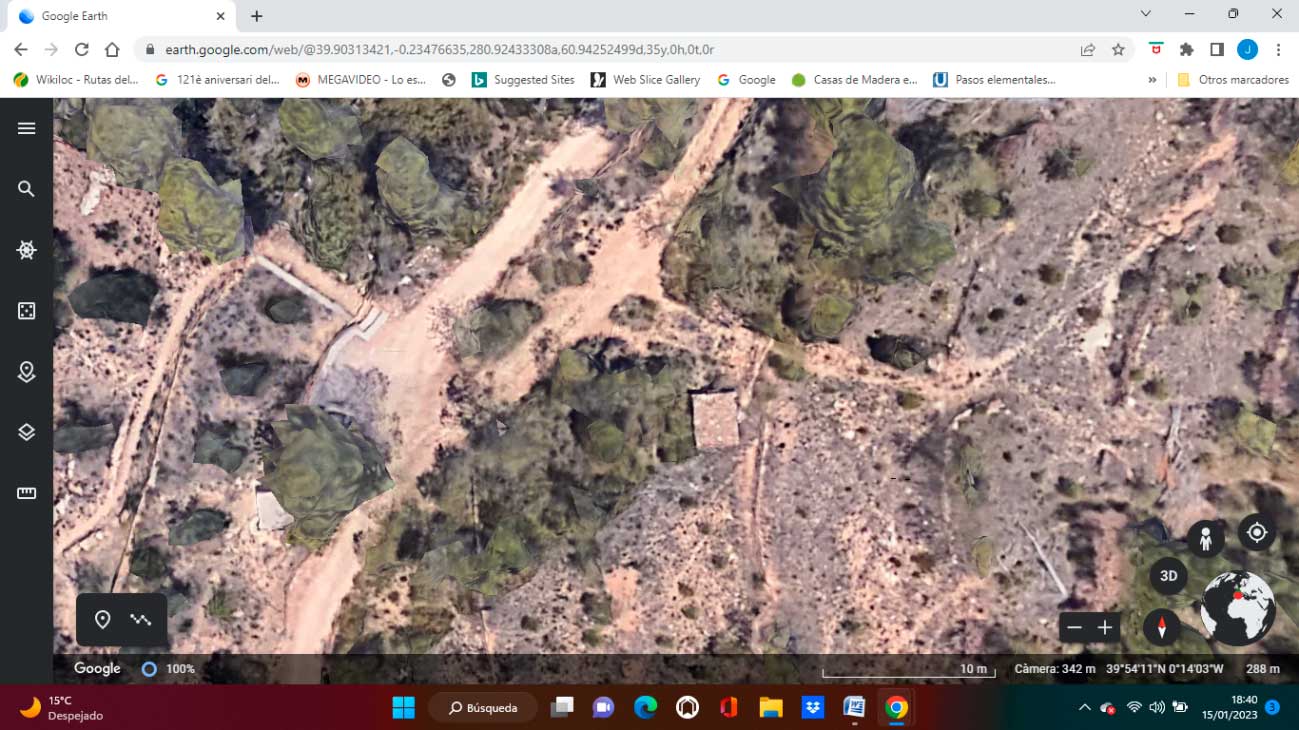Screen dimensions: 1299x730
Task: Select the Measure distance ruler tool
Action: click(27, 493)
